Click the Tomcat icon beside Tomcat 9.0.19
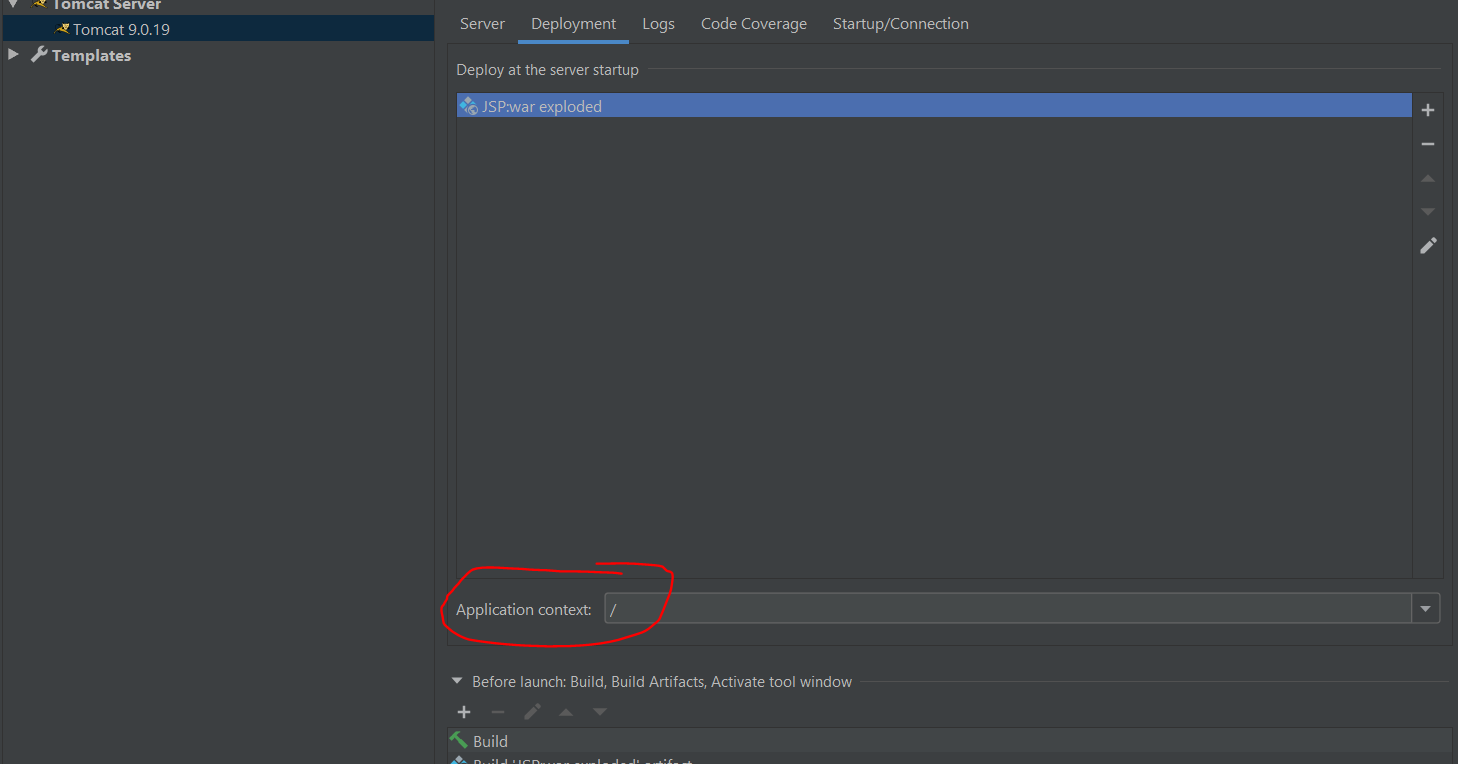Screen dimensions: 1458x764 point(62,29)
